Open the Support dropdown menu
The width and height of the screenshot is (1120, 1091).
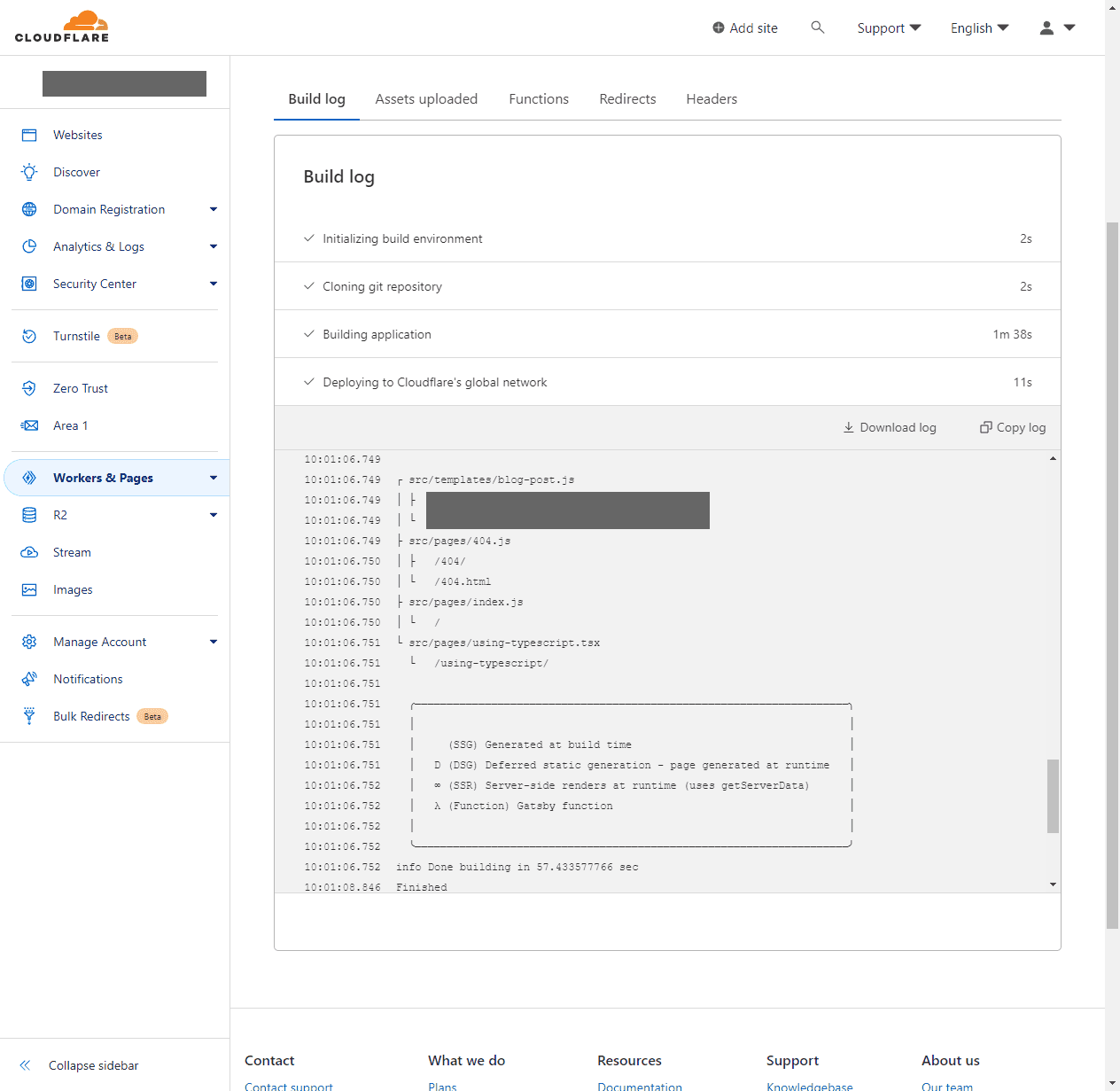[889, 28]
